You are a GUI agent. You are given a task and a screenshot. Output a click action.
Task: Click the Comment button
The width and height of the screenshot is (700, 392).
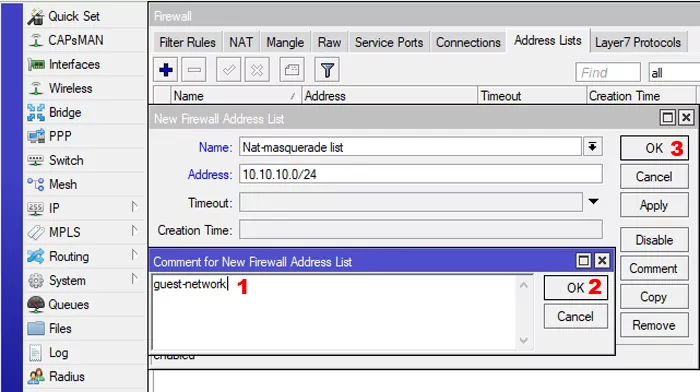click(654, 269)
